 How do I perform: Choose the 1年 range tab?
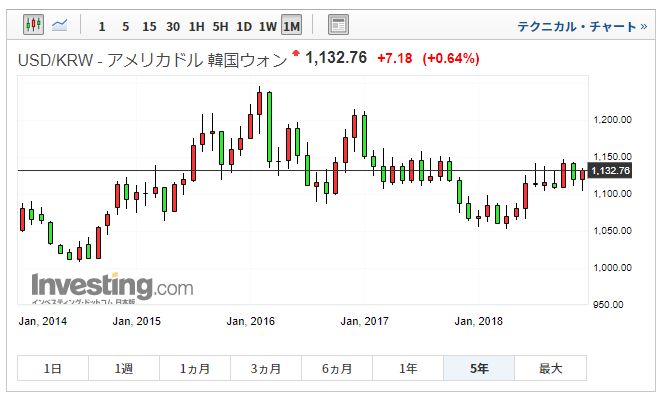tap(408, 369)
